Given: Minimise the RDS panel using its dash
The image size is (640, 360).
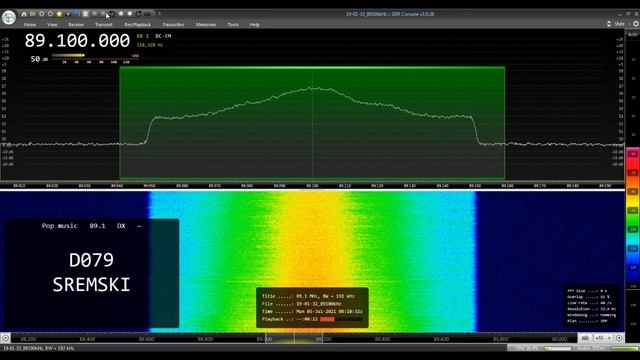Looking at the screenshot, I should [140, 226].
